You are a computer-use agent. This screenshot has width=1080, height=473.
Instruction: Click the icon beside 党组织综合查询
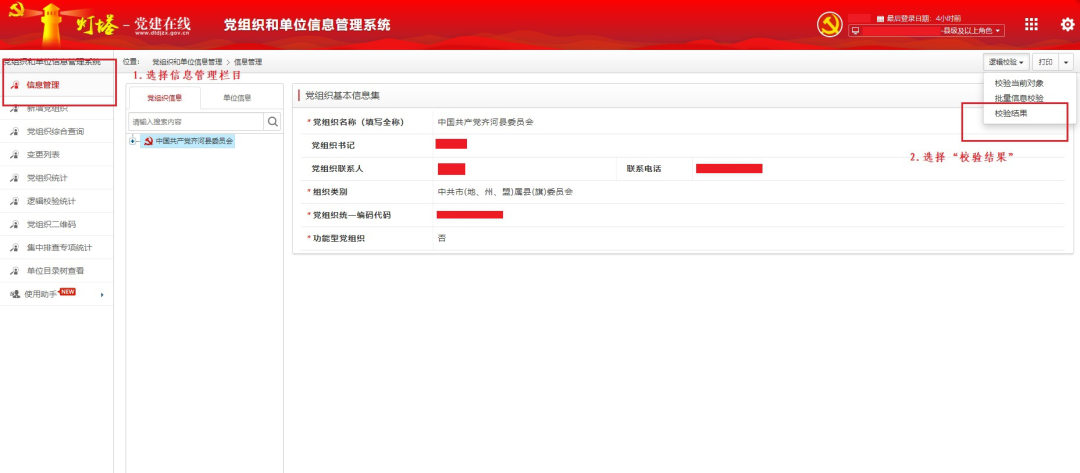(x=14, y=132)
